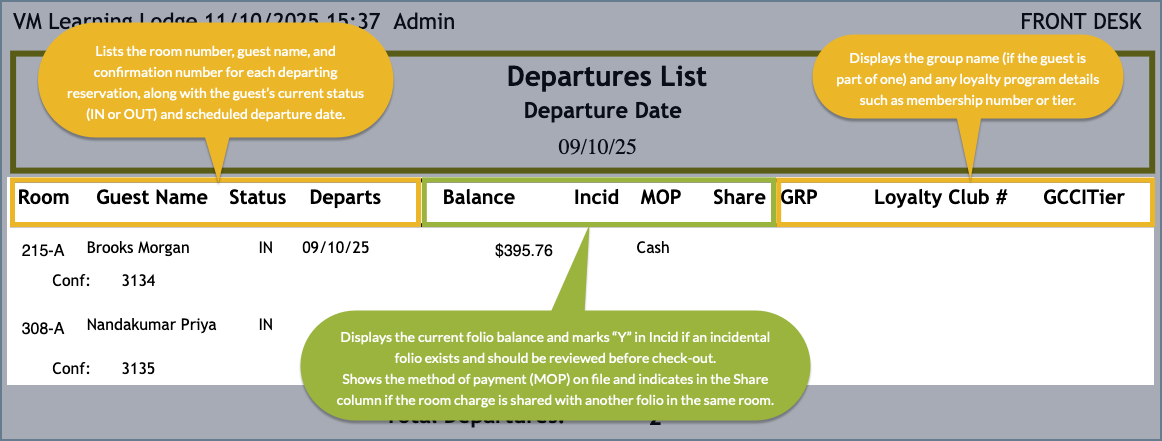Click the Loyalty Club # column header
Image resolution: width=1162 pixels, height=441 pixels.
tap(940, 198)
